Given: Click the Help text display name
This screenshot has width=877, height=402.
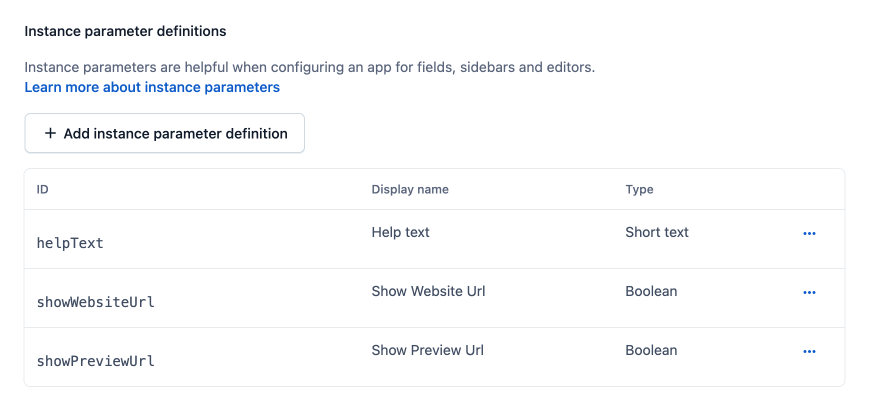Looking at the screenshot, I should tap(400, 232).
